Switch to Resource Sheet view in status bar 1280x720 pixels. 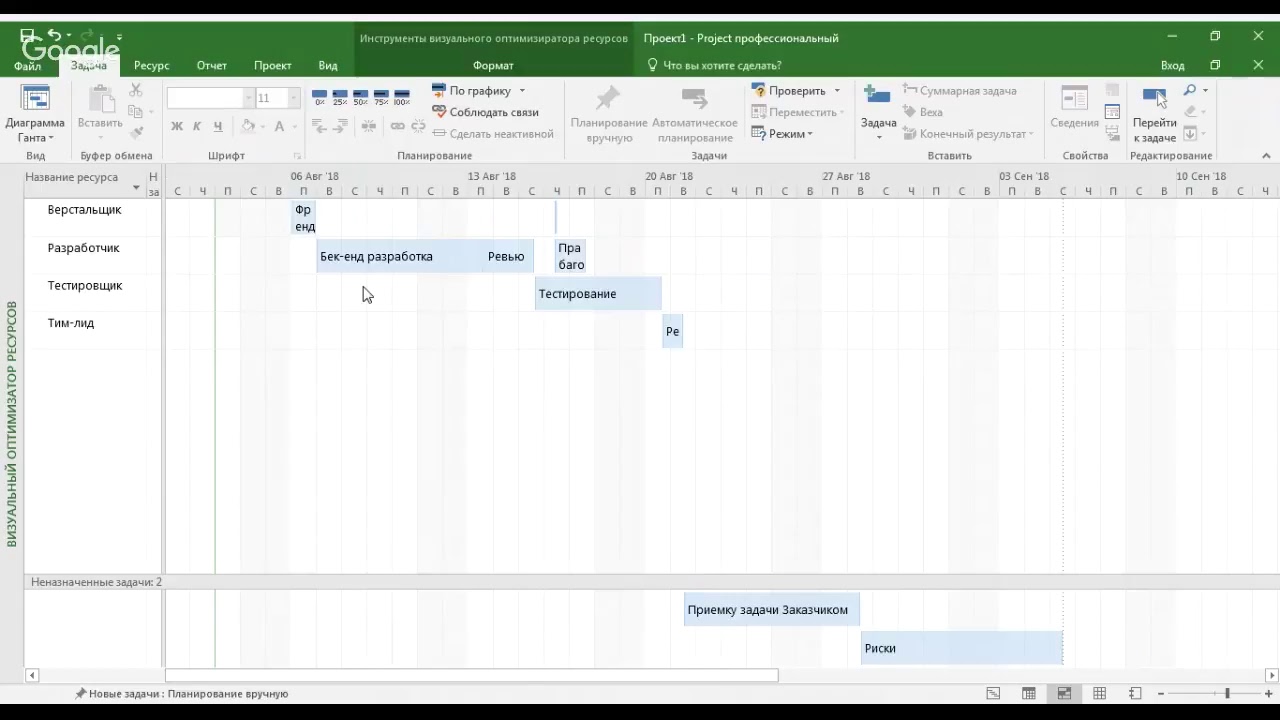(x=1100, y=693)
